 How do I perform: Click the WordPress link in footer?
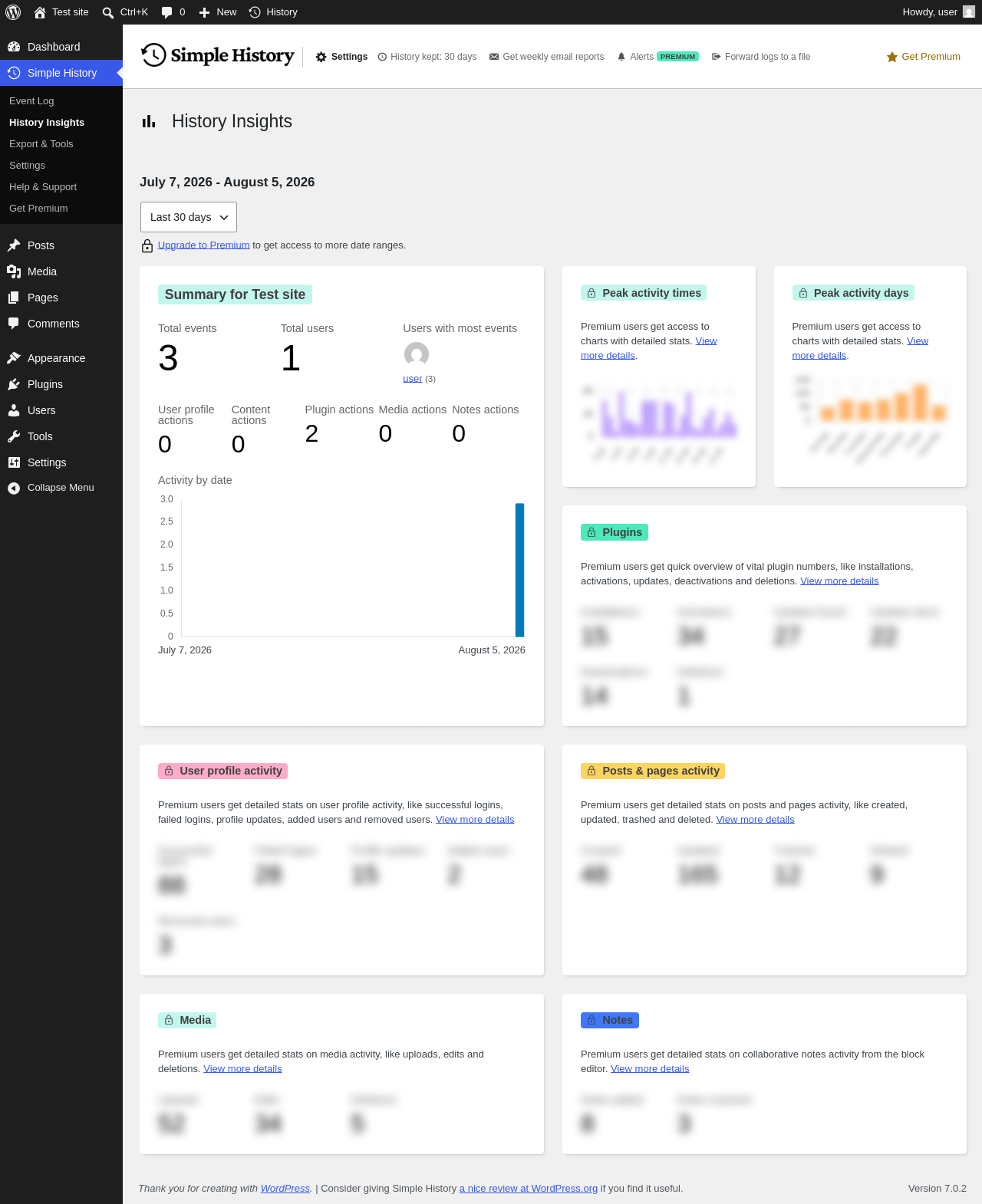(285, 1189)
